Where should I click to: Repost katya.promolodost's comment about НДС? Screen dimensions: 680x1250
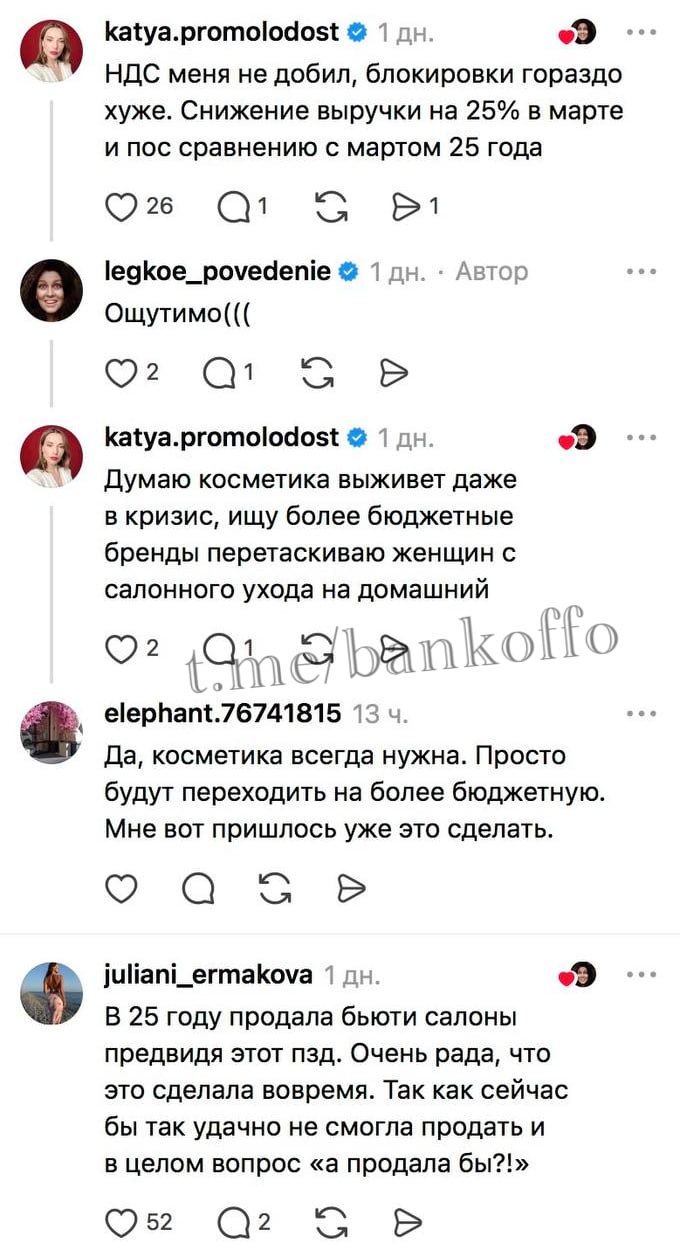coord(330,207)
